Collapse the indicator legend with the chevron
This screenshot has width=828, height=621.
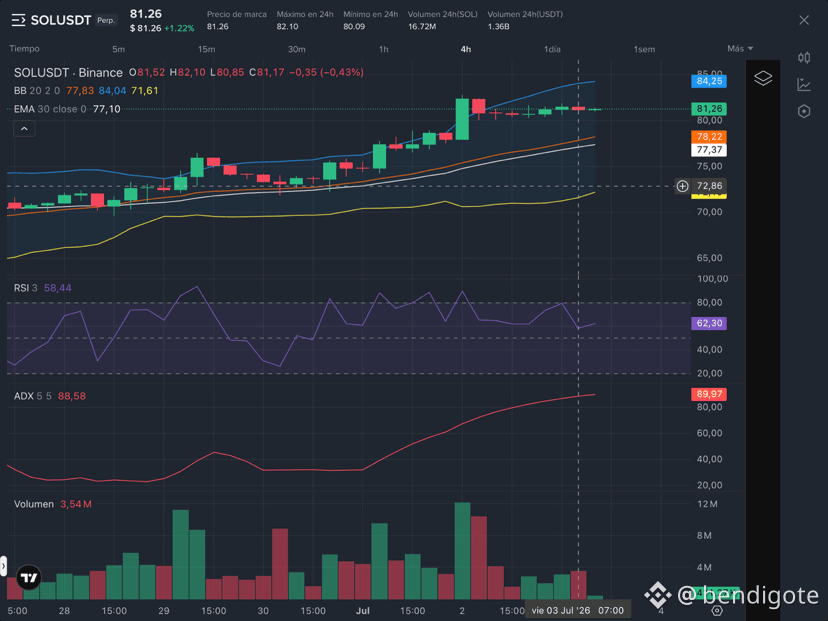coord(24,129)
